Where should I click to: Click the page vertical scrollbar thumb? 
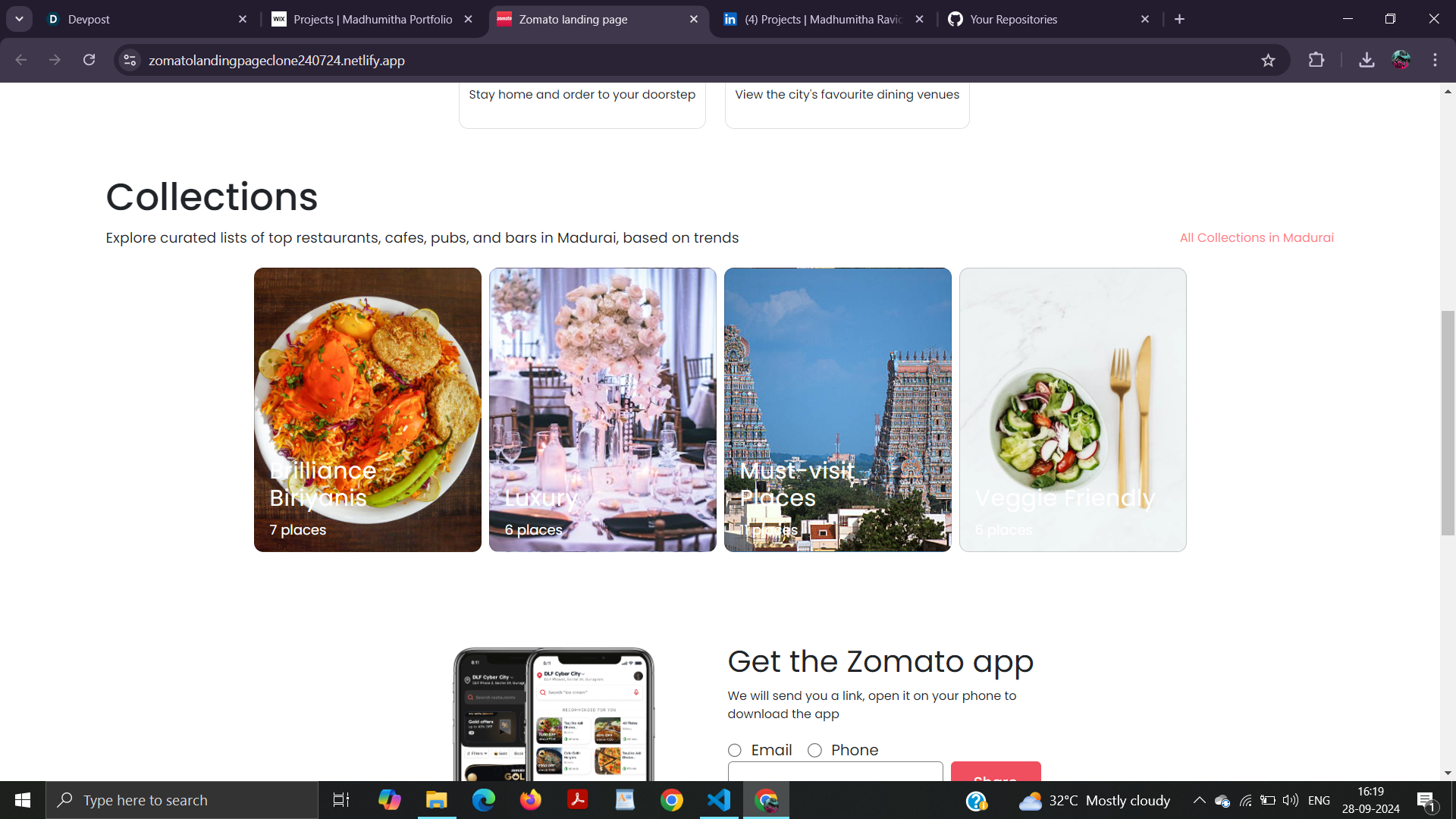pyautogui.click(x=1448, y=422)
